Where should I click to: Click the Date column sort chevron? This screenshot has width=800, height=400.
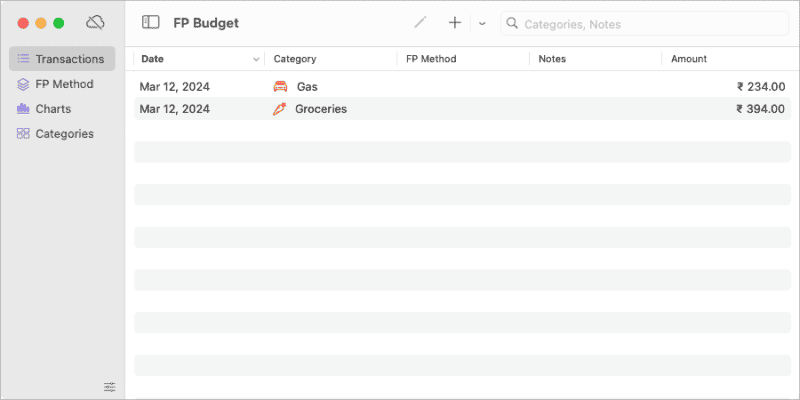pos(257,60)
